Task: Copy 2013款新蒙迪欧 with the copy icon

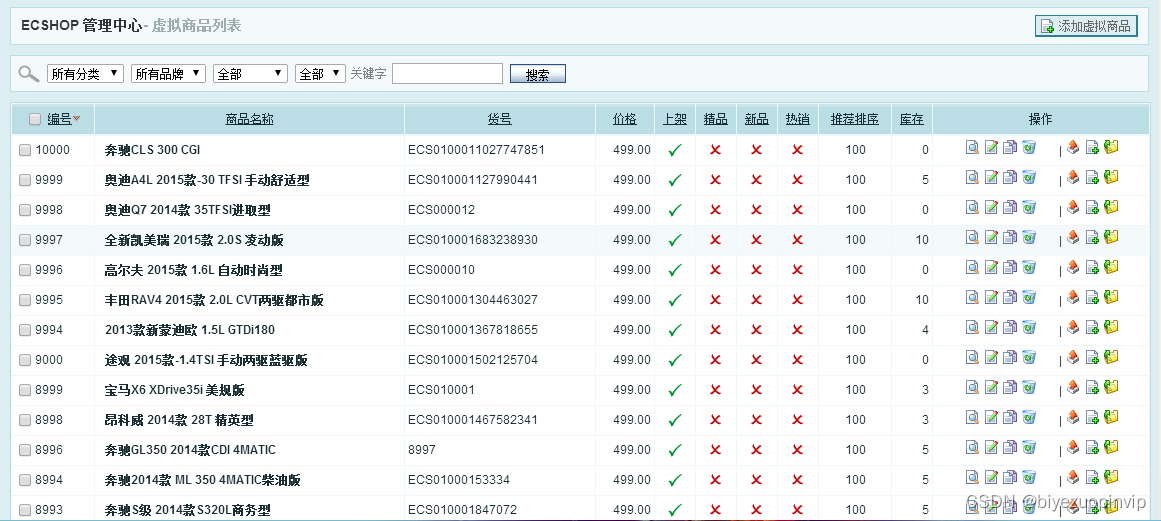Action: tap(1010, 327)
